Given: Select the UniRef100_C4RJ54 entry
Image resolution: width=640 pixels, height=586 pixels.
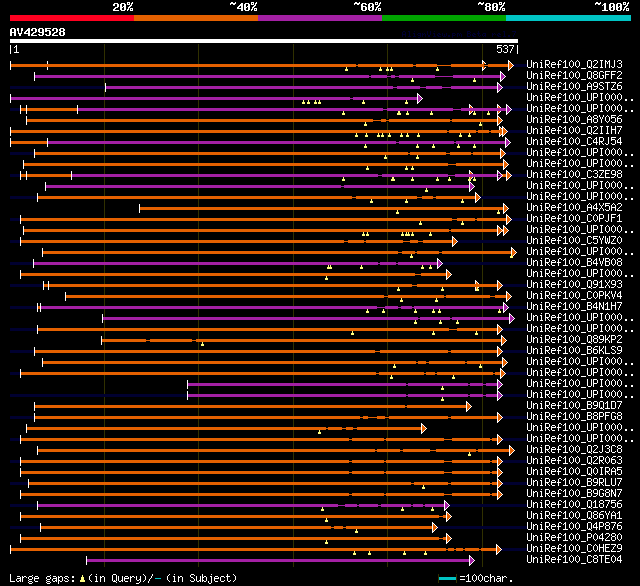Looking at the screenshot, I should click(574, 142).
